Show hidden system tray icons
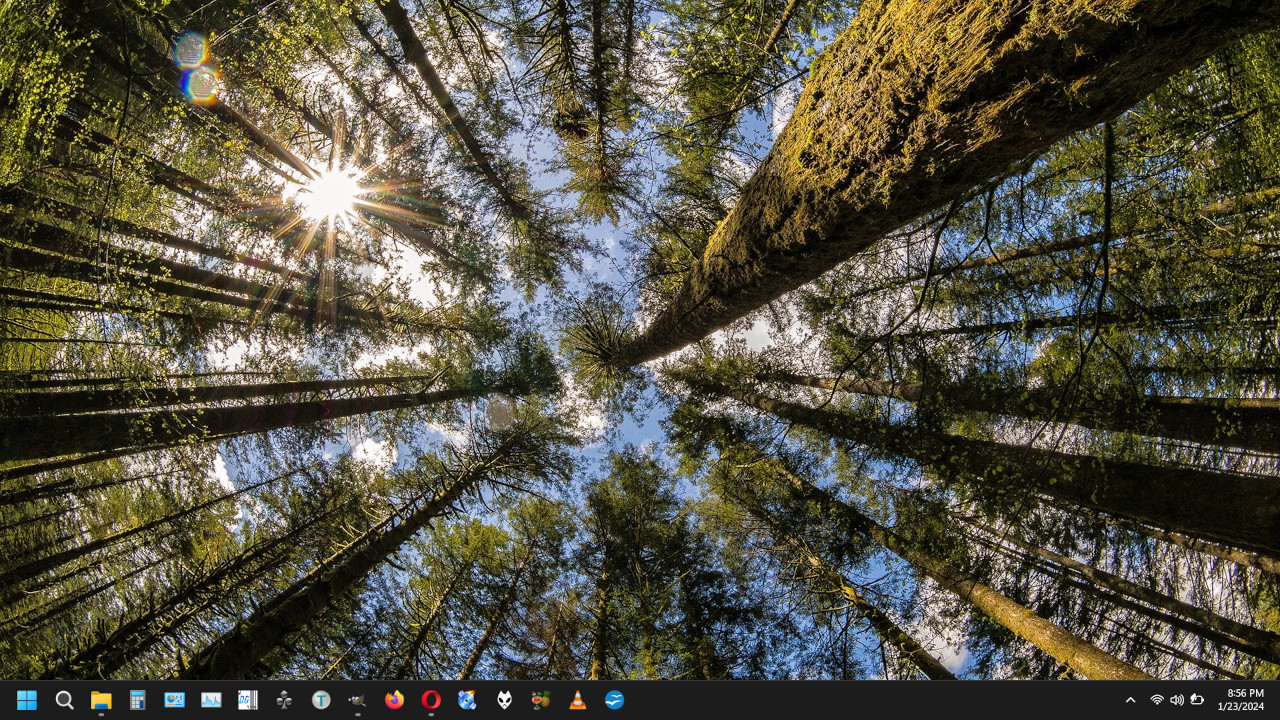Image resolution: width=1280 pixels, height=720 pixels. 1131,700
